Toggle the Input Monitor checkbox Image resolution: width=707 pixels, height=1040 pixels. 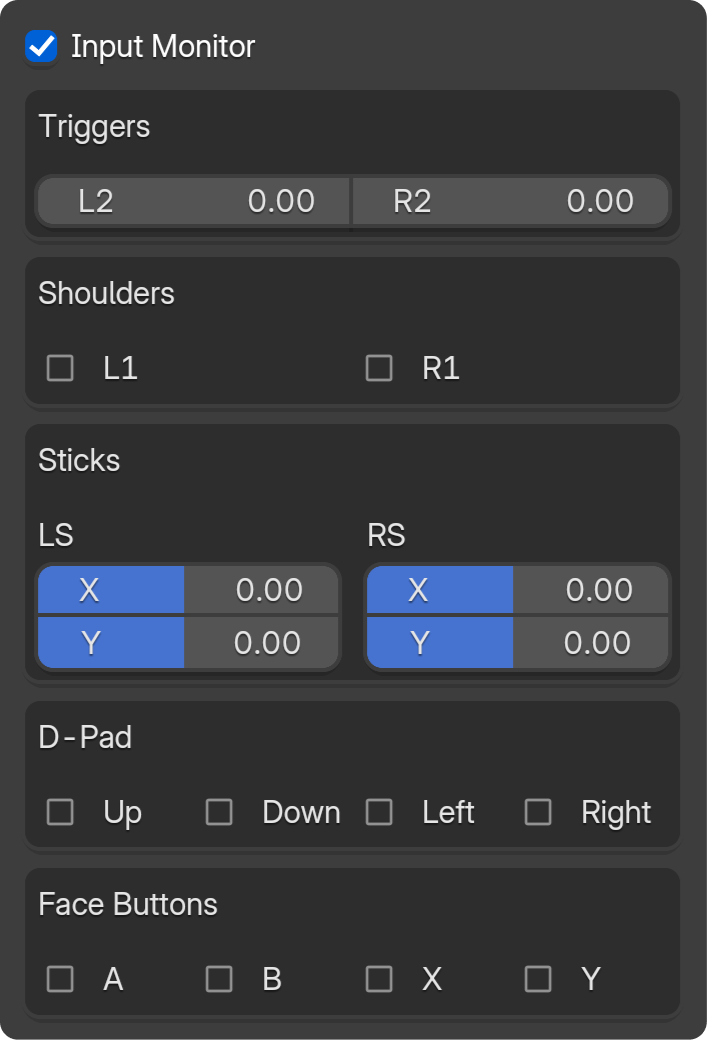point(40,45)
